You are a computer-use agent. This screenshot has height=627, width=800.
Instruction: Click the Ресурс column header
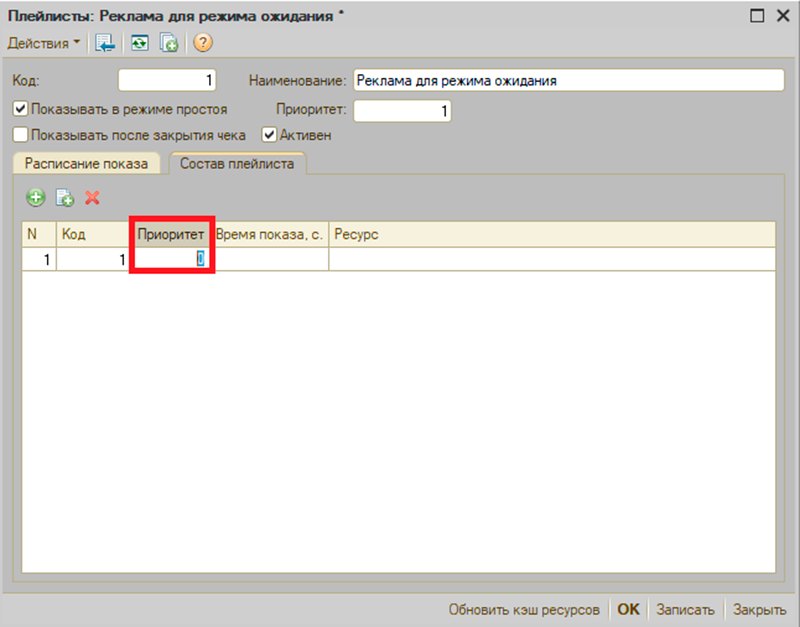click(x=552, y=235)
